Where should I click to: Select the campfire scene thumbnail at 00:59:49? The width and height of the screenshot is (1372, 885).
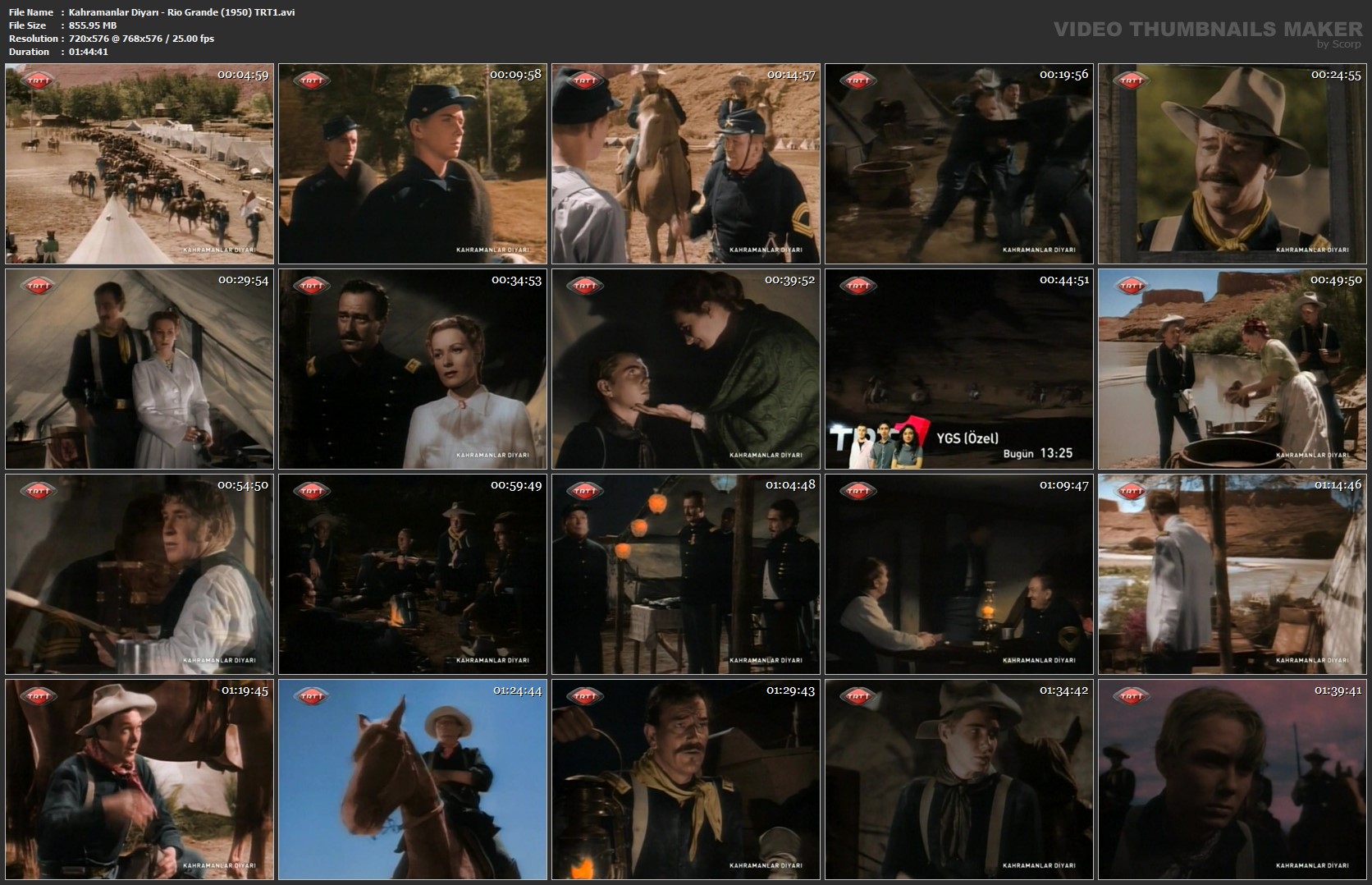pyautogui.click(x=412, y=575)
